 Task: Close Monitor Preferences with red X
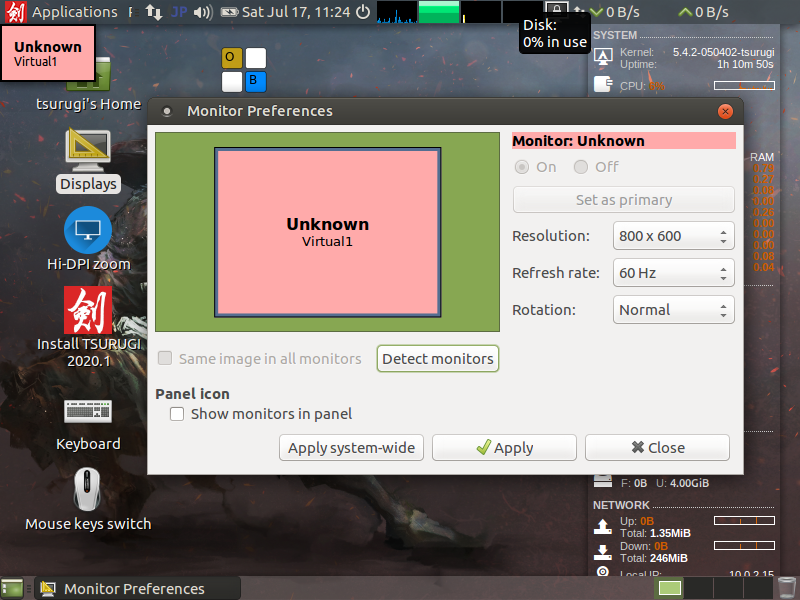point(725,111)
